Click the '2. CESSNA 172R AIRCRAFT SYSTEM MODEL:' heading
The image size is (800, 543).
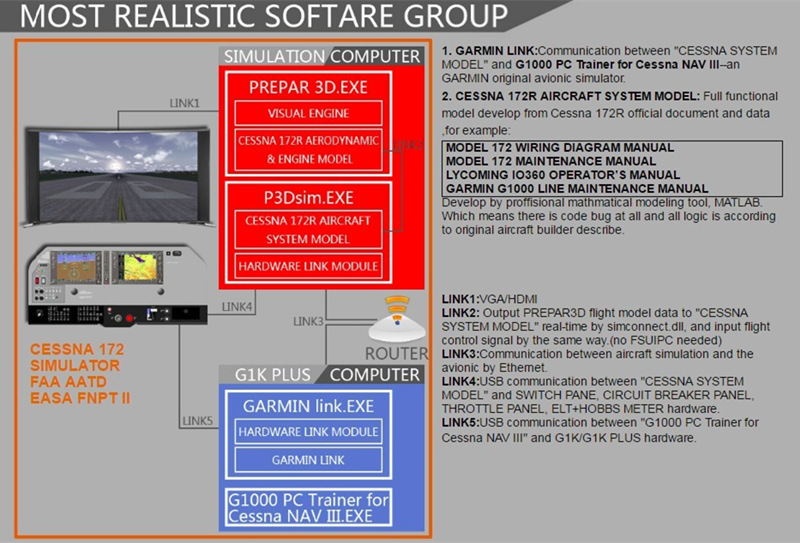click(571, 96)
